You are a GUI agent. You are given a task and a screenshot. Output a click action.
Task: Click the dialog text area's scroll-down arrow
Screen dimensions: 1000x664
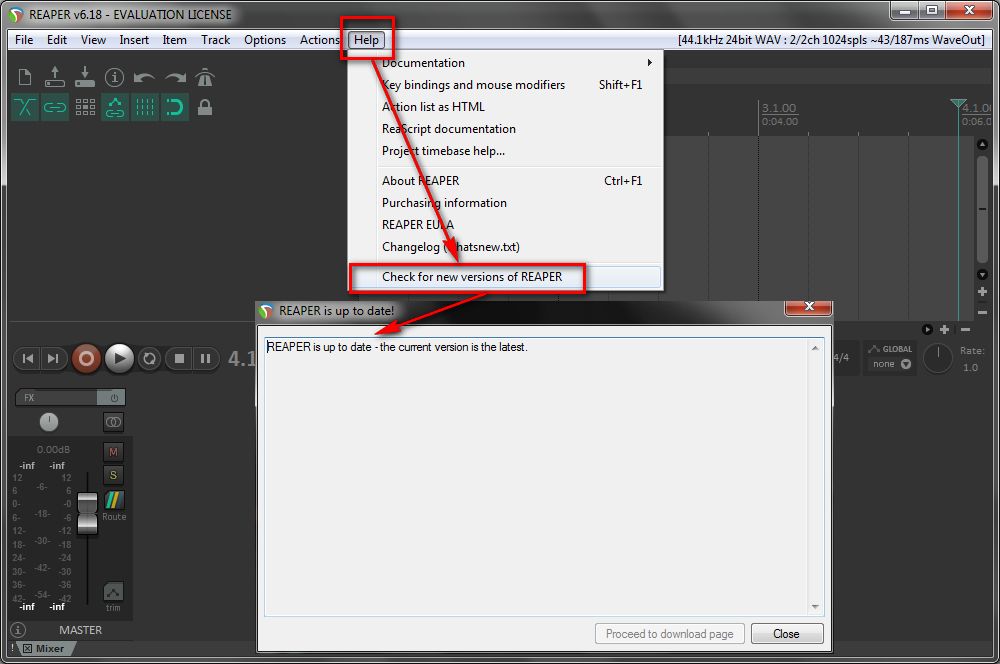coord(815,607)
